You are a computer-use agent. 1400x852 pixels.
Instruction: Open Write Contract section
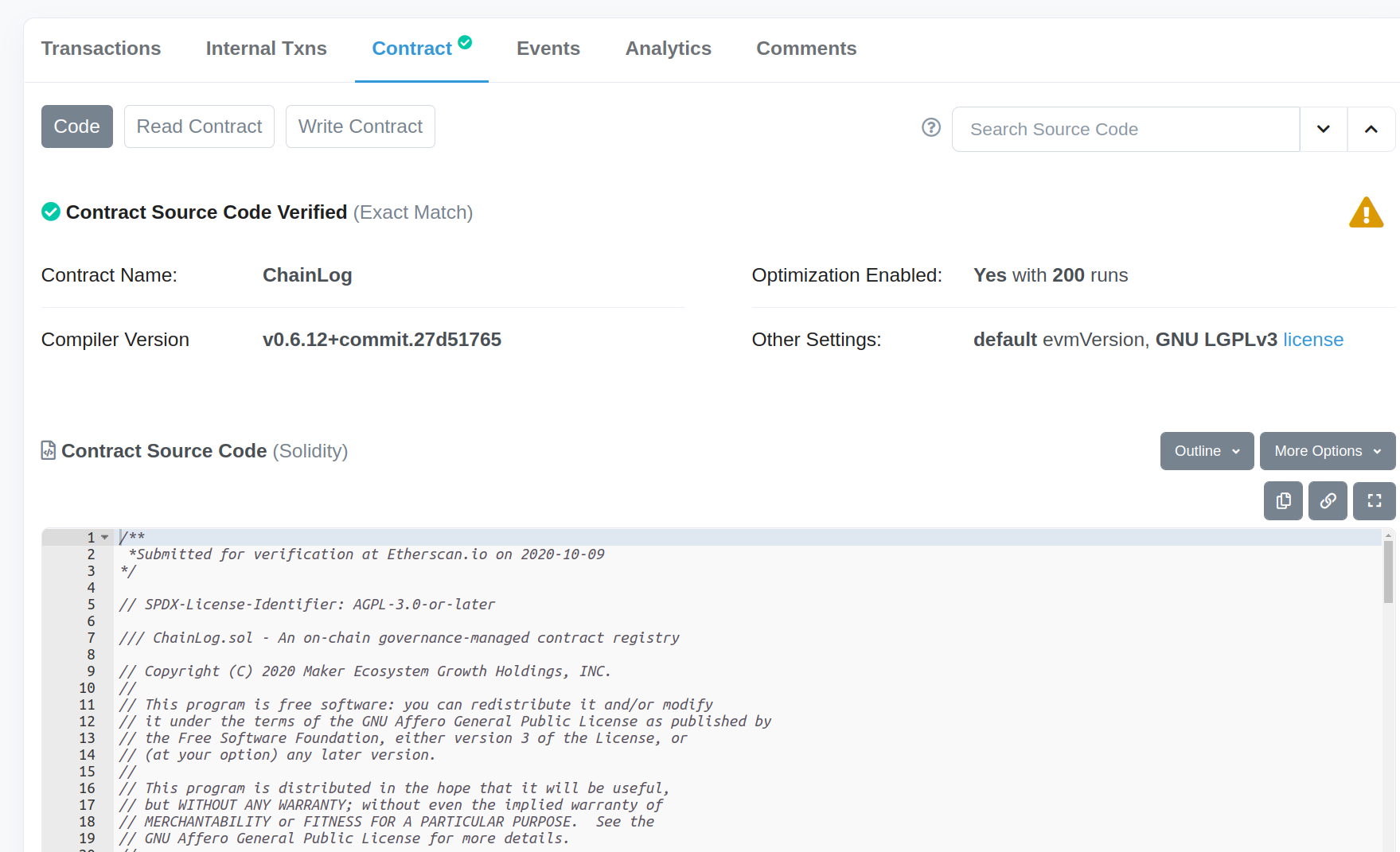tap(361, 126)
